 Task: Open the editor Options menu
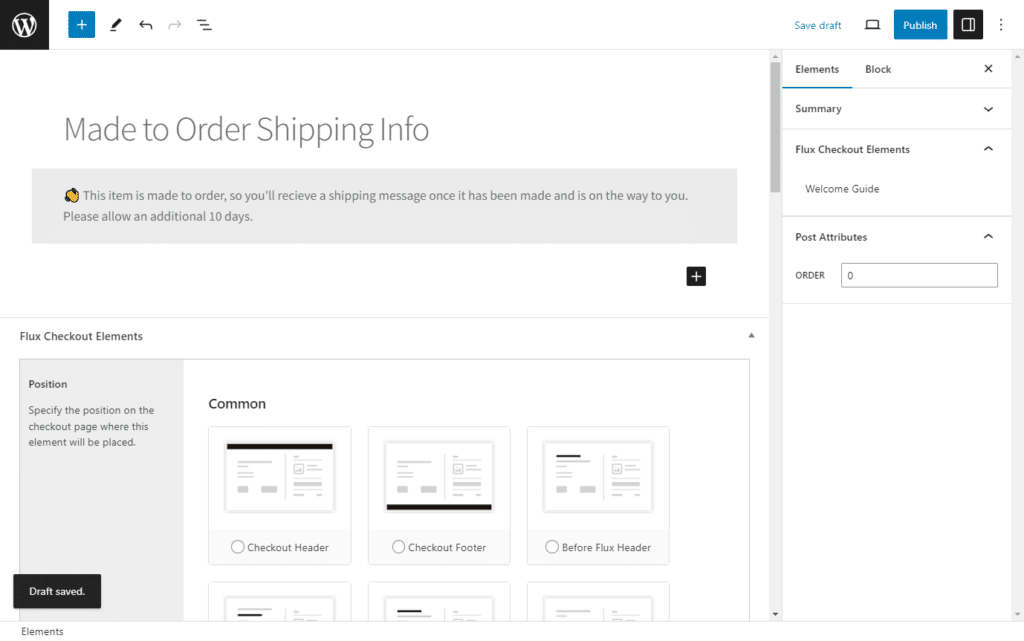pos(1001,24)
